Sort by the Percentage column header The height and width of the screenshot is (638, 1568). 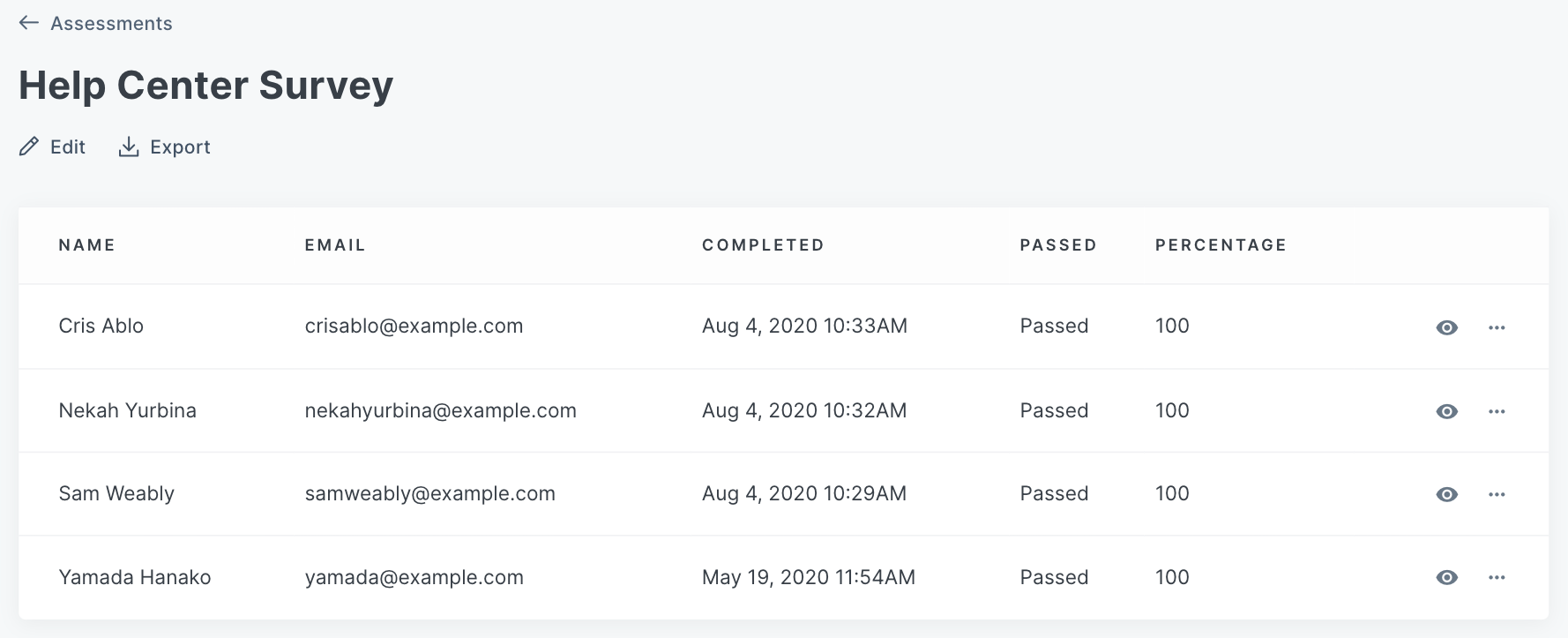point(1221,245)
